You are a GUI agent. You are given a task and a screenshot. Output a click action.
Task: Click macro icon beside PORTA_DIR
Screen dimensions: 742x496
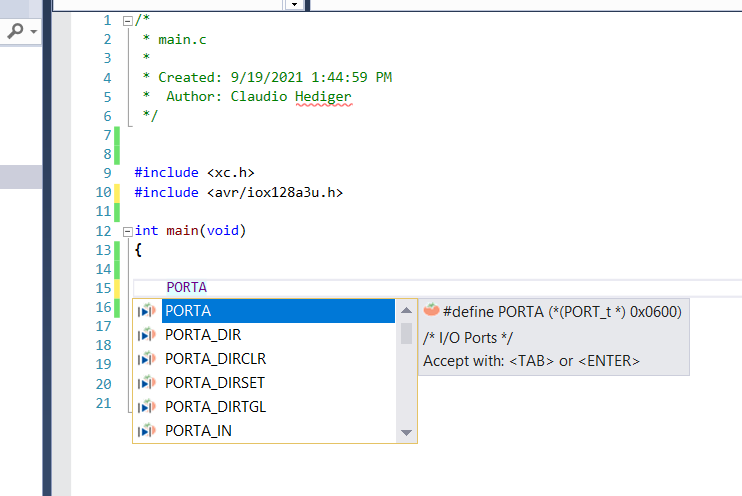(147, 335)
